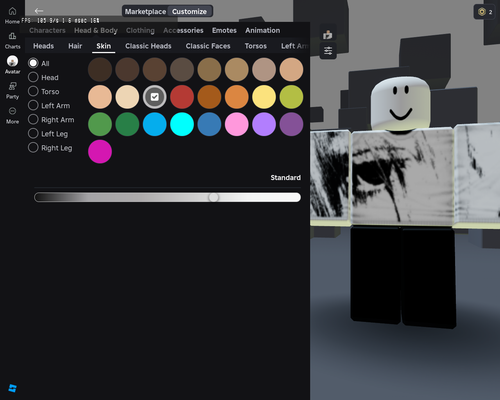
Task: Select the Left Leg radio button
Action: 33,133
